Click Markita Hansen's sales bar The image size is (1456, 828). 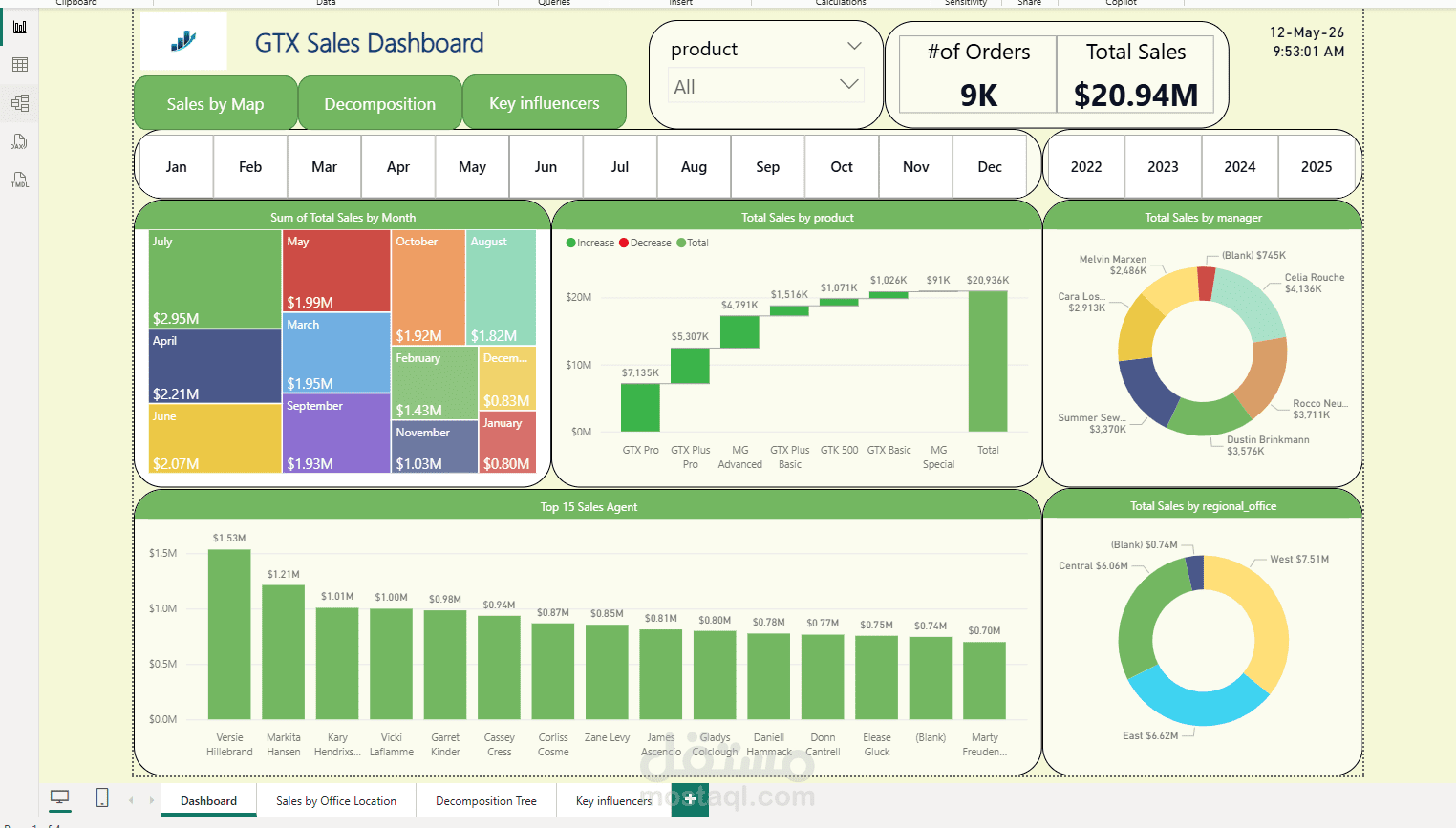[x=283, y=652]
